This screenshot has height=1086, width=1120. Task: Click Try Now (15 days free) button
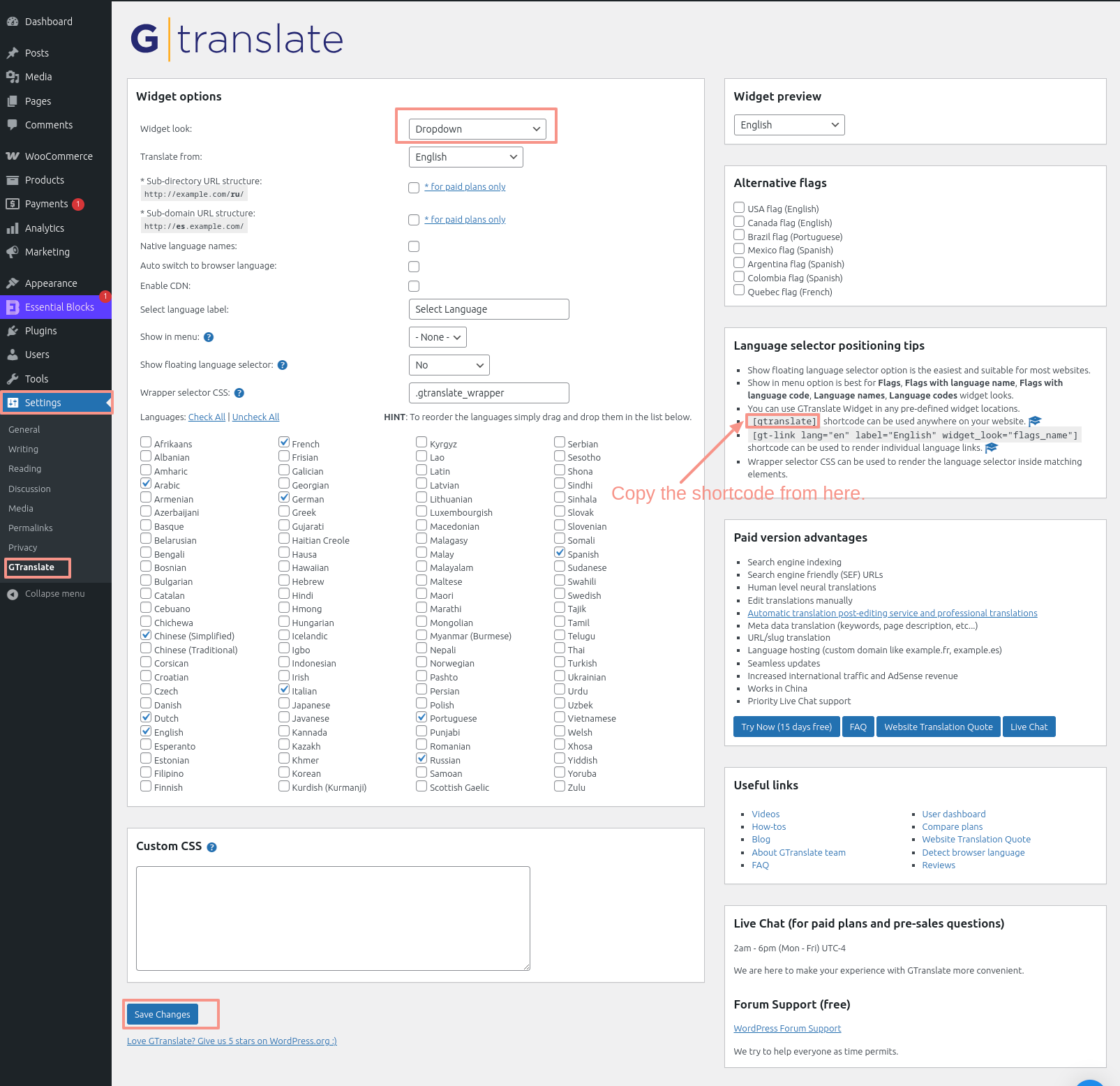tap(786, 727)
